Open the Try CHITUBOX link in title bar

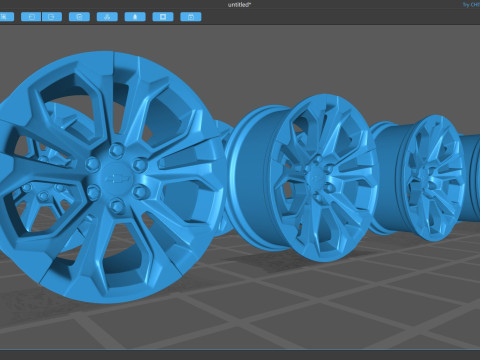coord(471,5)
